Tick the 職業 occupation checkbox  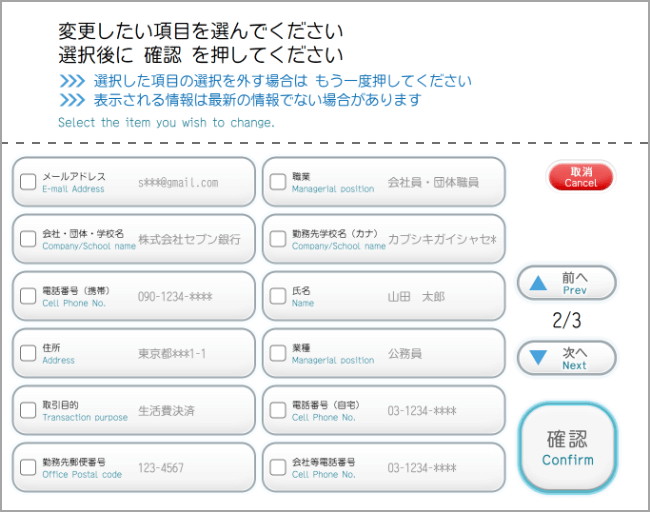[278, 182]
